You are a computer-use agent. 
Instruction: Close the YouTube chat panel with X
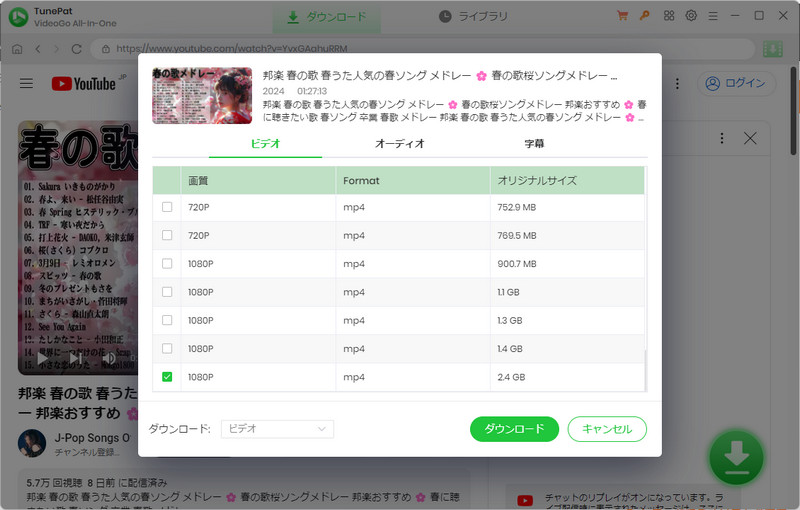(750, 138)
